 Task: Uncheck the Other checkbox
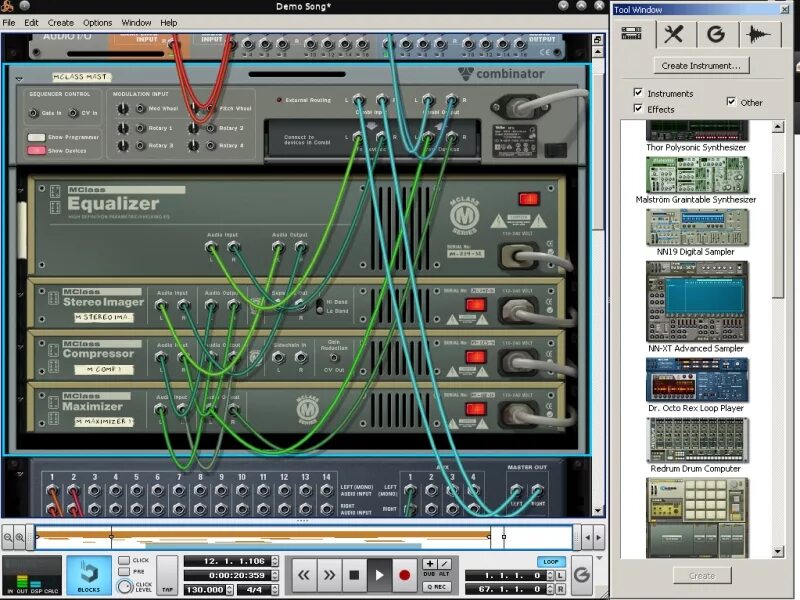point(731,102)
